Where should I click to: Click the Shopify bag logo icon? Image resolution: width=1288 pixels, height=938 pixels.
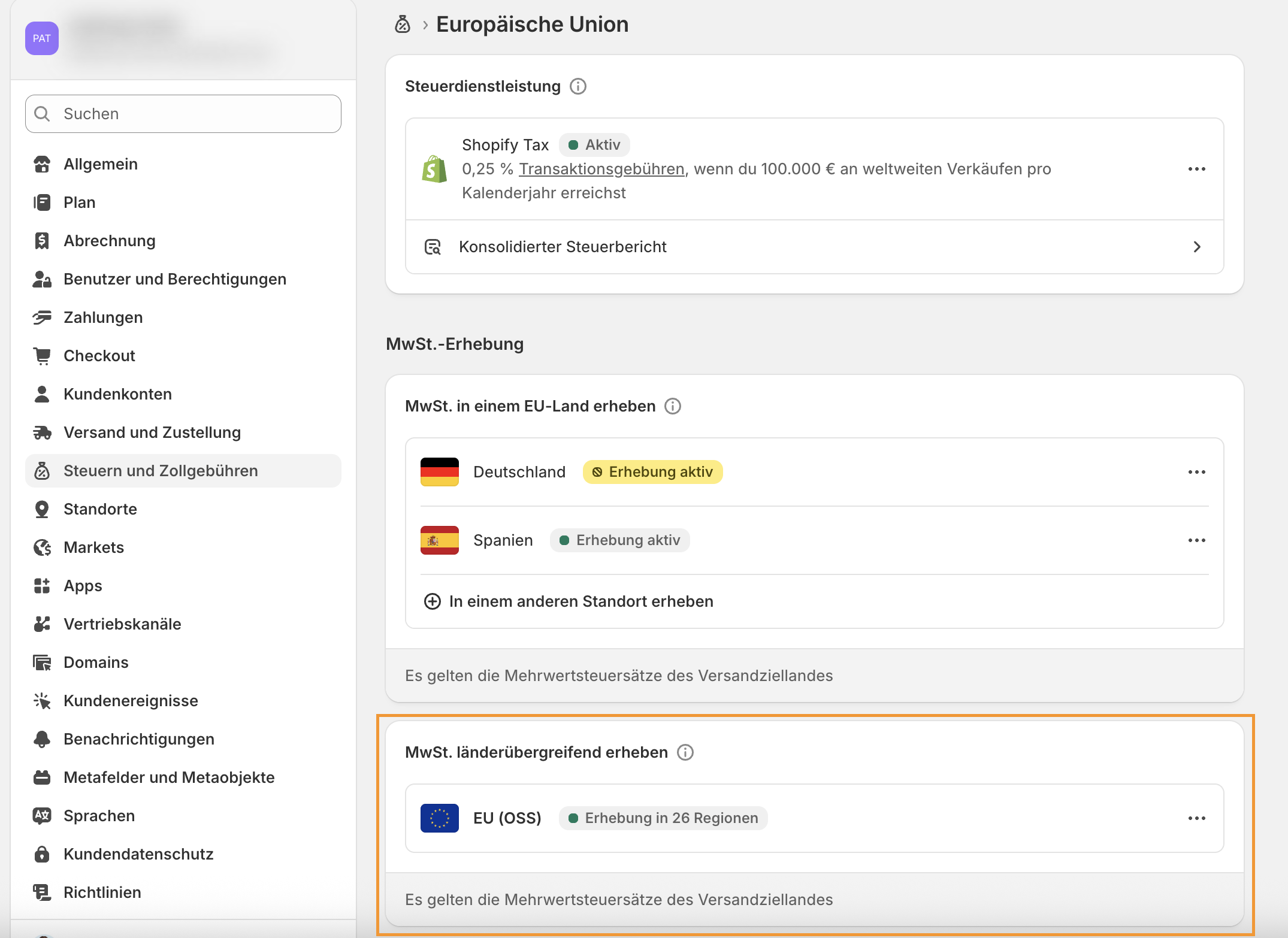tap(434, 169)
